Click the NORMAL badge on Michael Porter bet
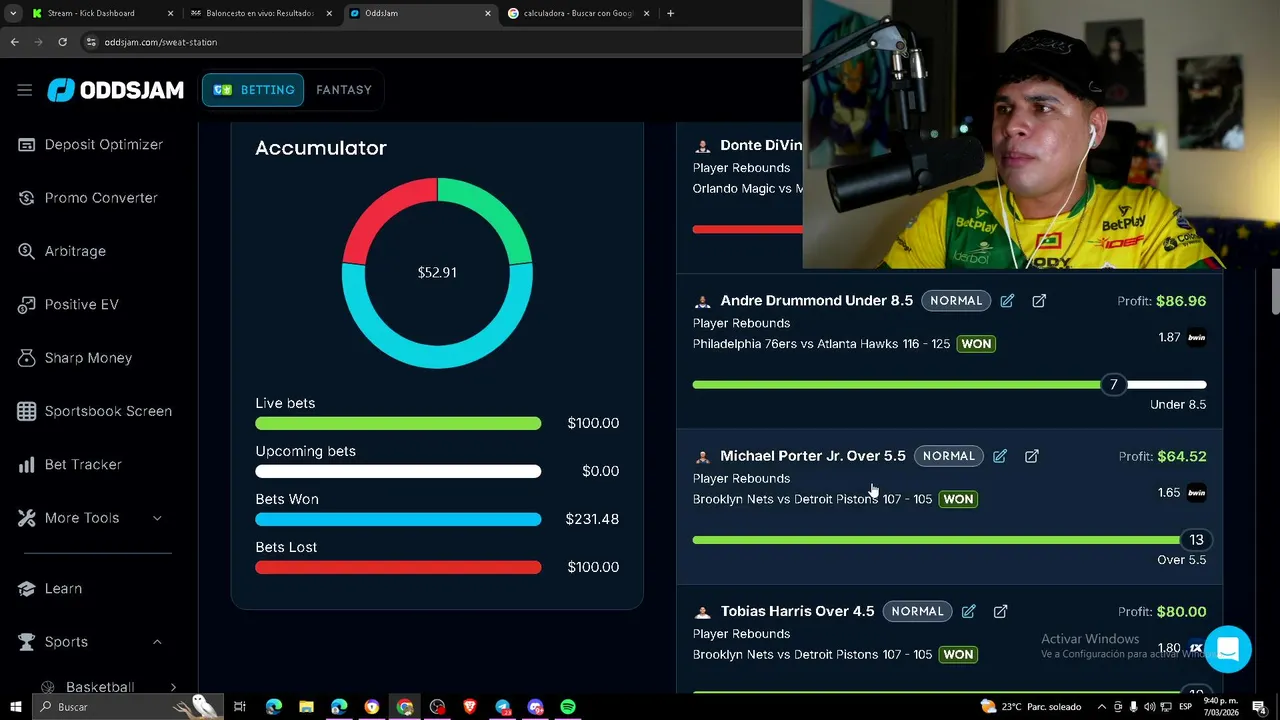 [949, 456]
